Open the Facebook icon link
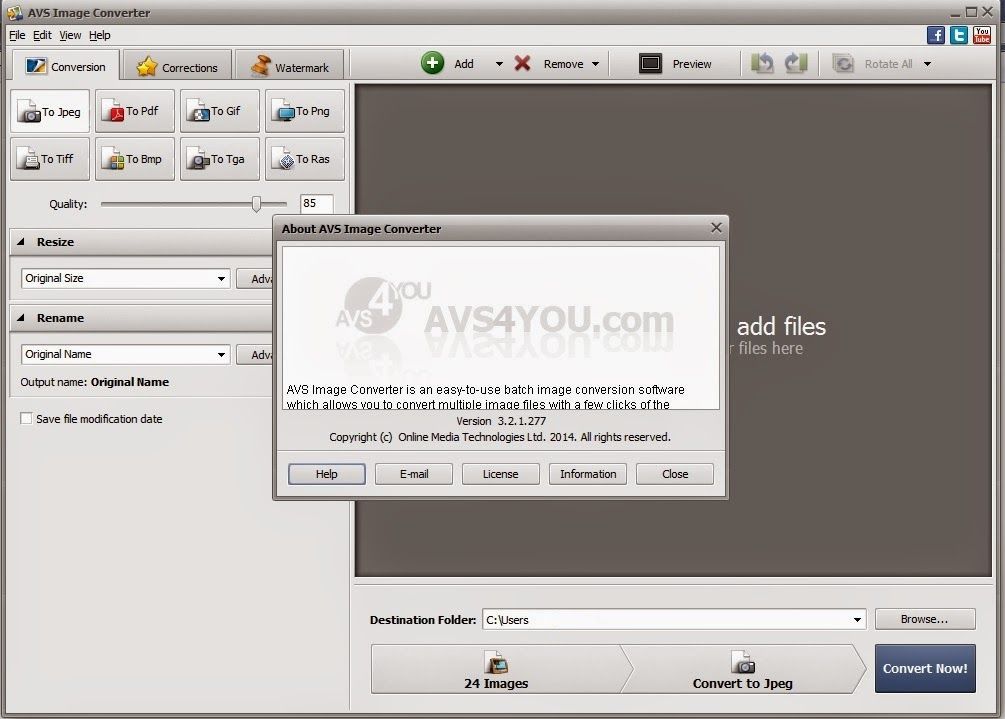 coord(936,35)
